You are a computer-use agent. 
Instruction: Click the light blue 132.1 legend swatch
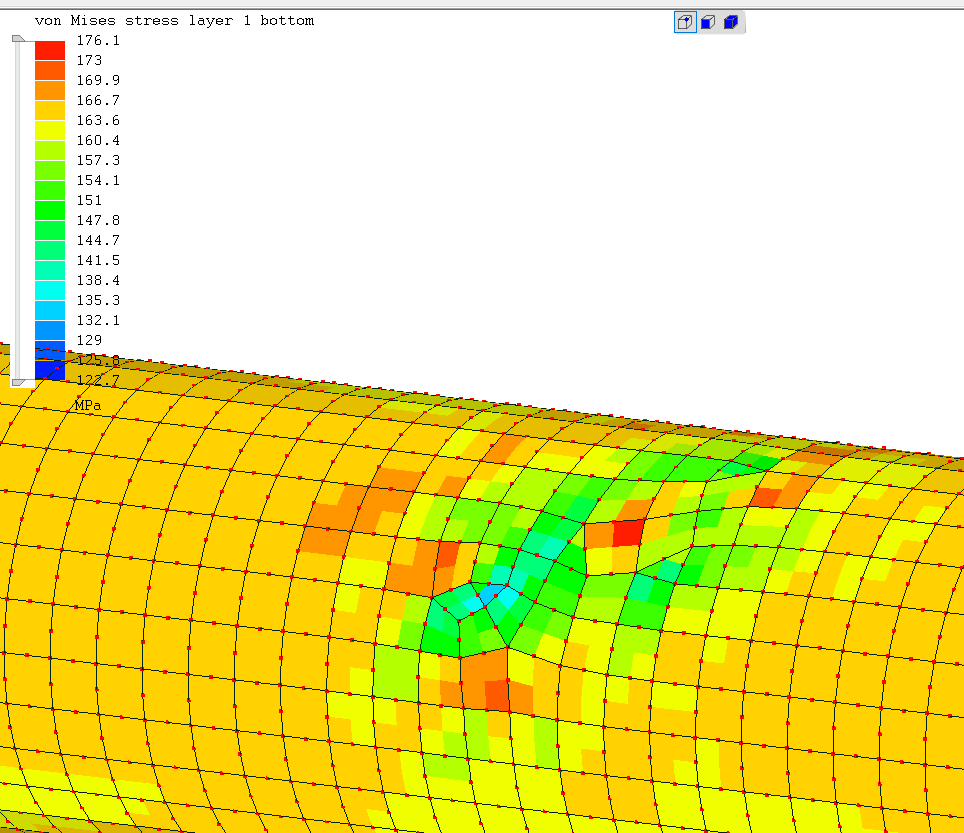coord(50,330)
